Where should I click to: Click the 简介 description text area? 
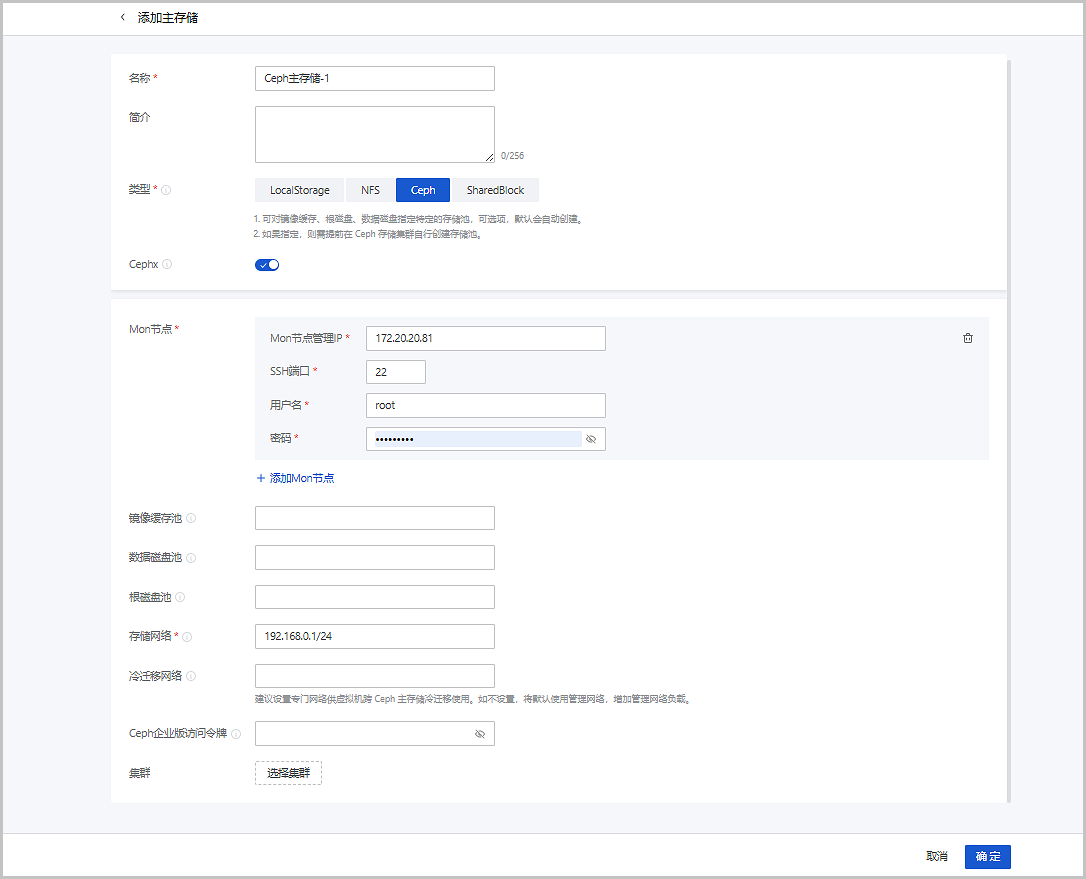374,134
